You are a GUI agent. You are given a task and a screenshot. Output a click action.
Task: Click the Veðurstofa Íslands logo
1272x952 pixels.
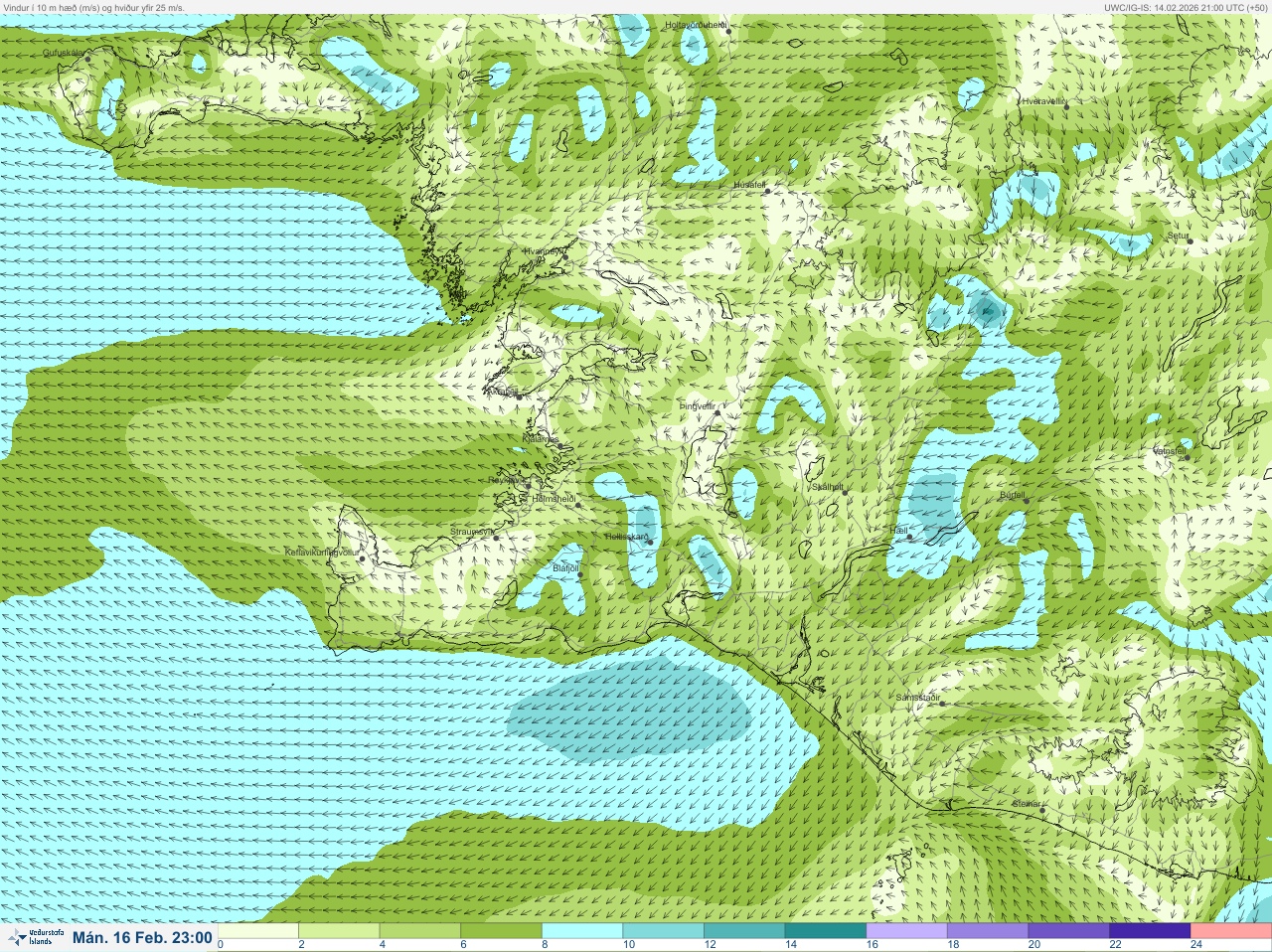click(x=36, y=937)
